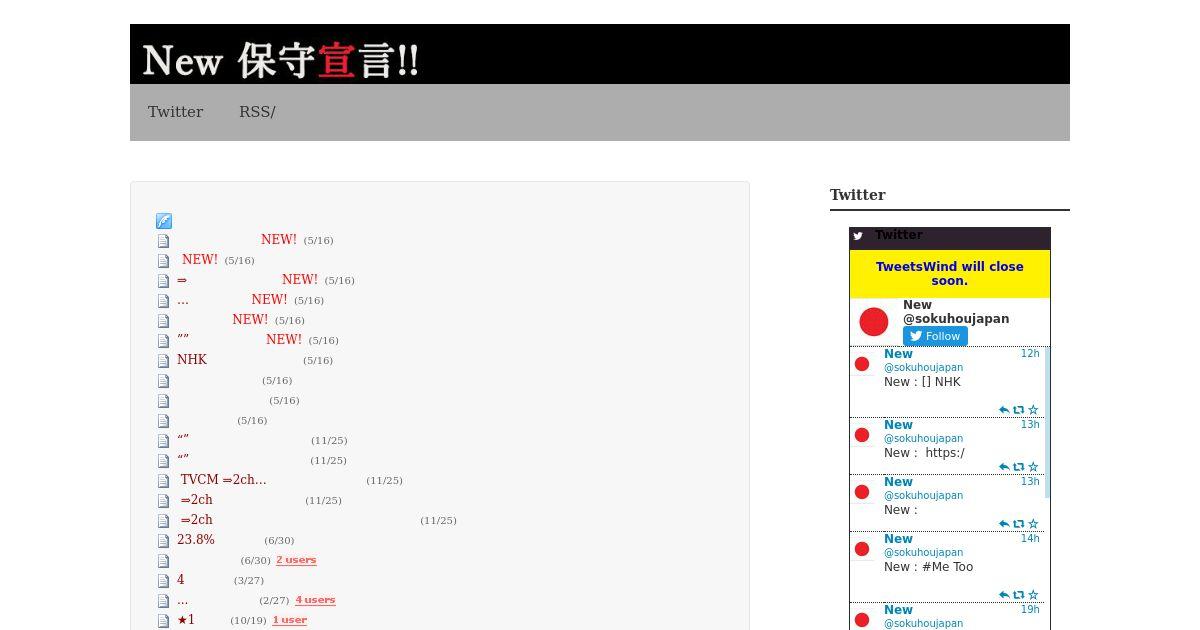Click the document icon in the 4 users row
Screen dimensions: 1200x630
(163, 601)
